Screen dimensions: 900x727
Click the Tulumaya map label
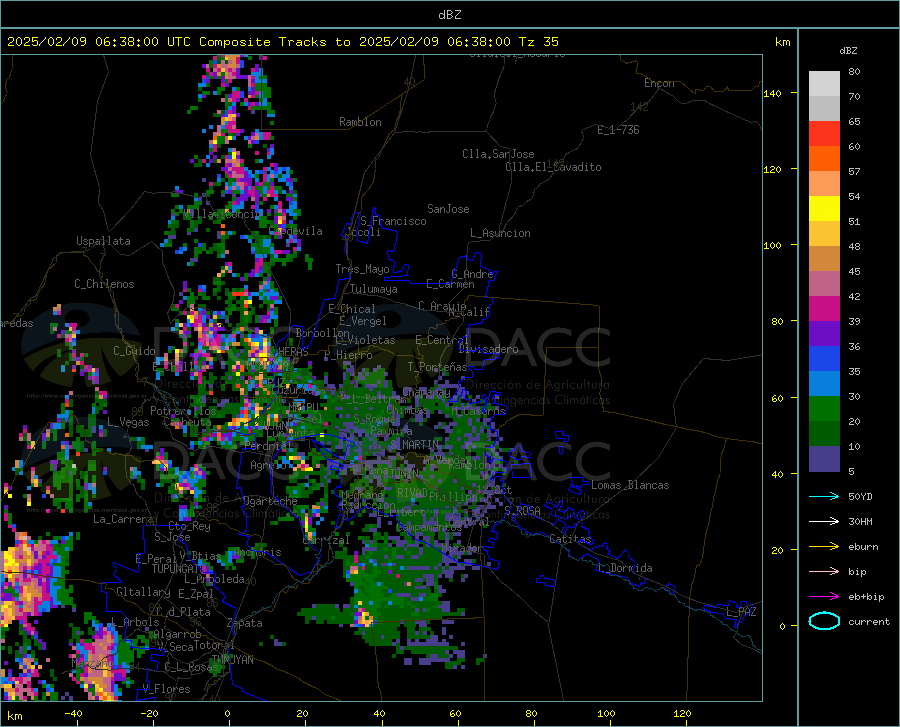point(374,289)
